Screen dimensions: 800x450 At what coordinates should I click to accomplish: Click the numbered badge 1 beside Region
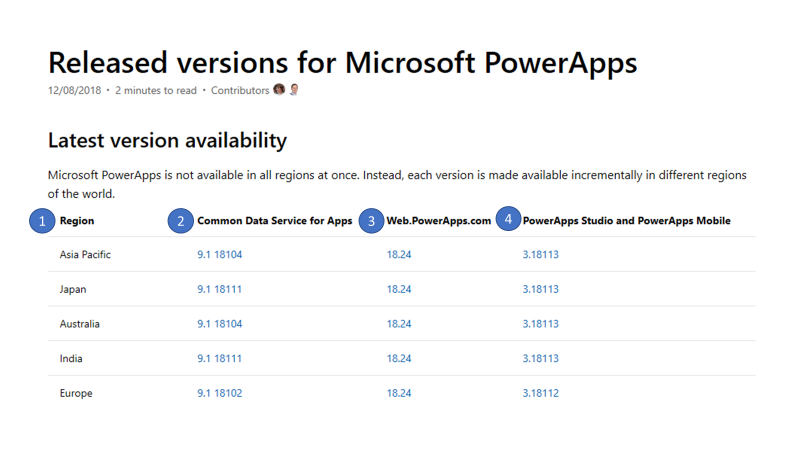[x=41, y=221]
